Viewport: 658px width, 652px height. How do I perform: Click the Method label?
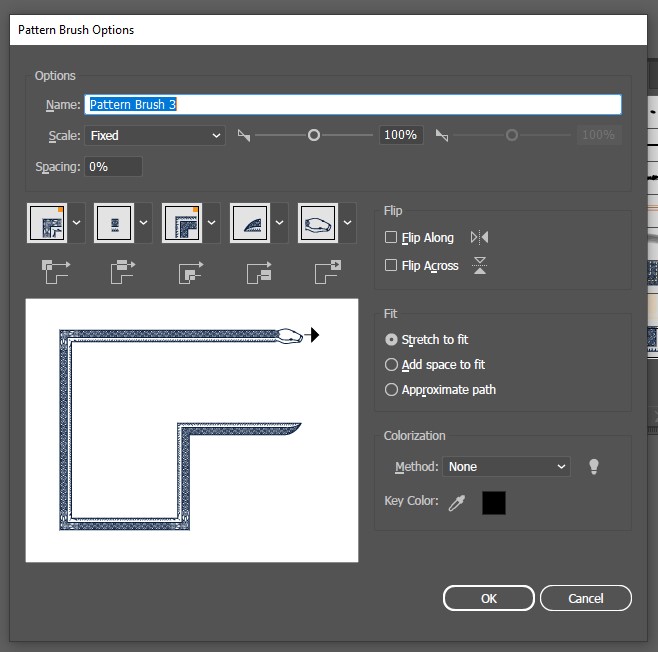point(417,467)
